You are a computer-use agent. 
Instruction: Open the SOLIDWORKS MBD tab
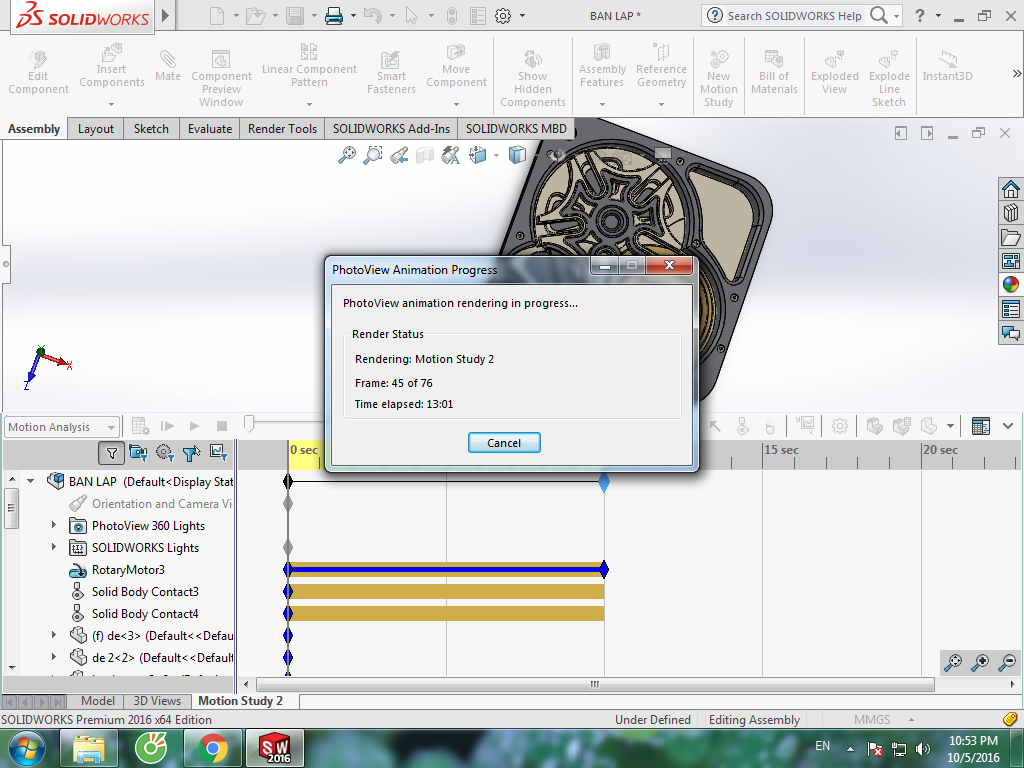[516, 129]
